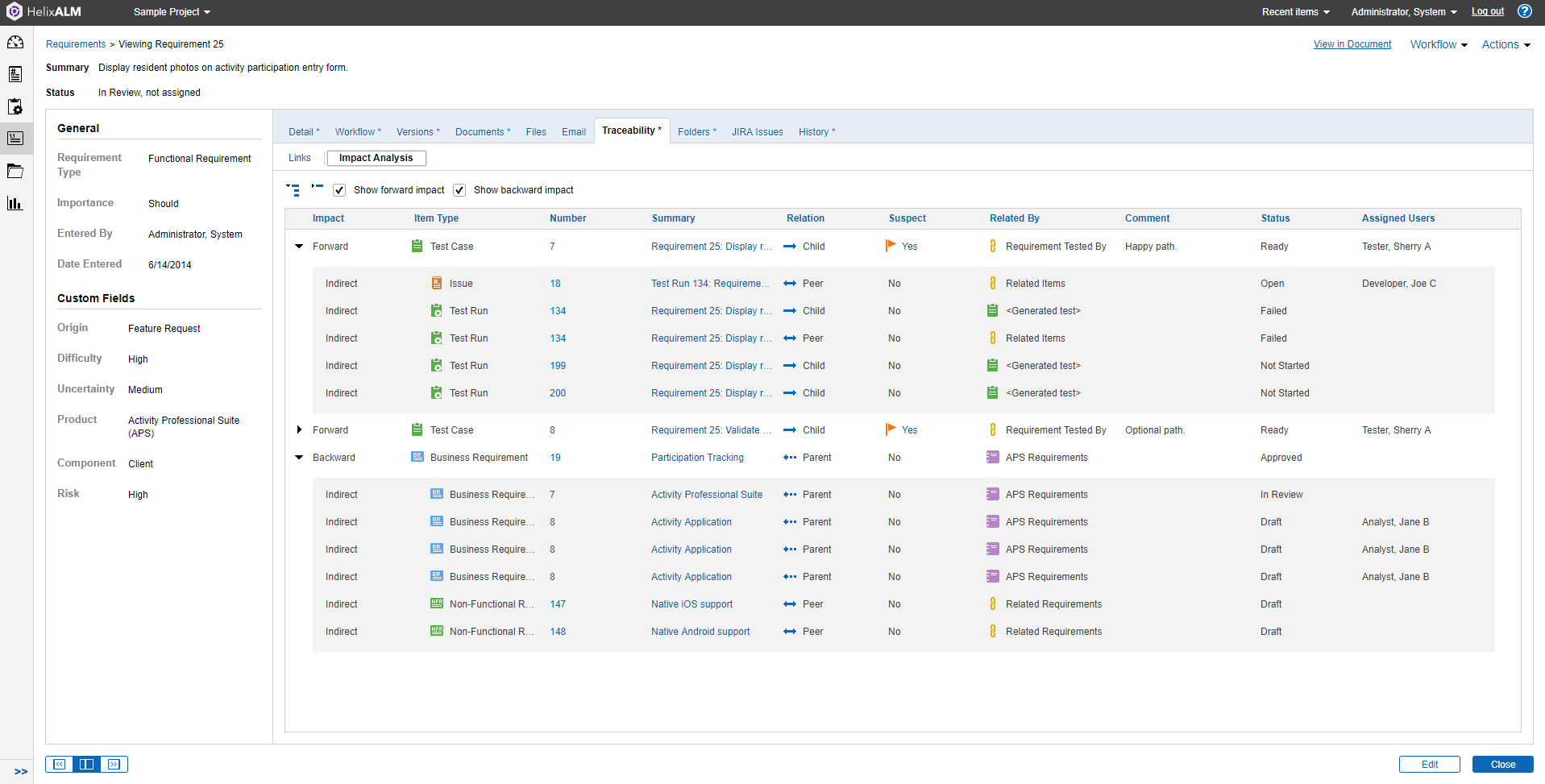Click the Edit button
Image resolution: width=1545 pixels, height=784 pixels.
[1429, 765]
